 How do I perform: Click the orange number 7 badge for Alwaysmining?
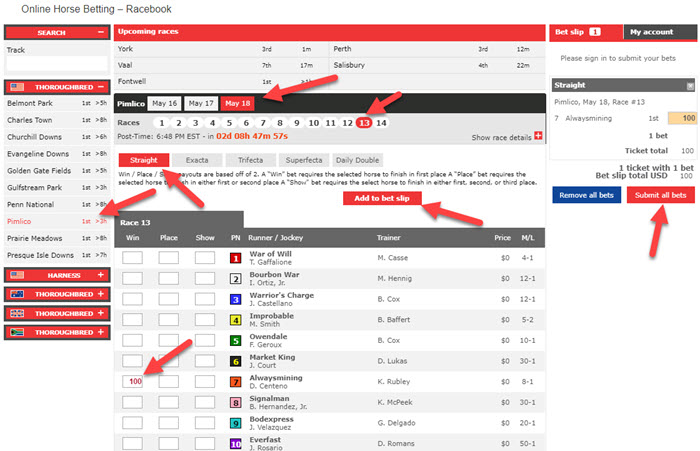click(236, 381)
